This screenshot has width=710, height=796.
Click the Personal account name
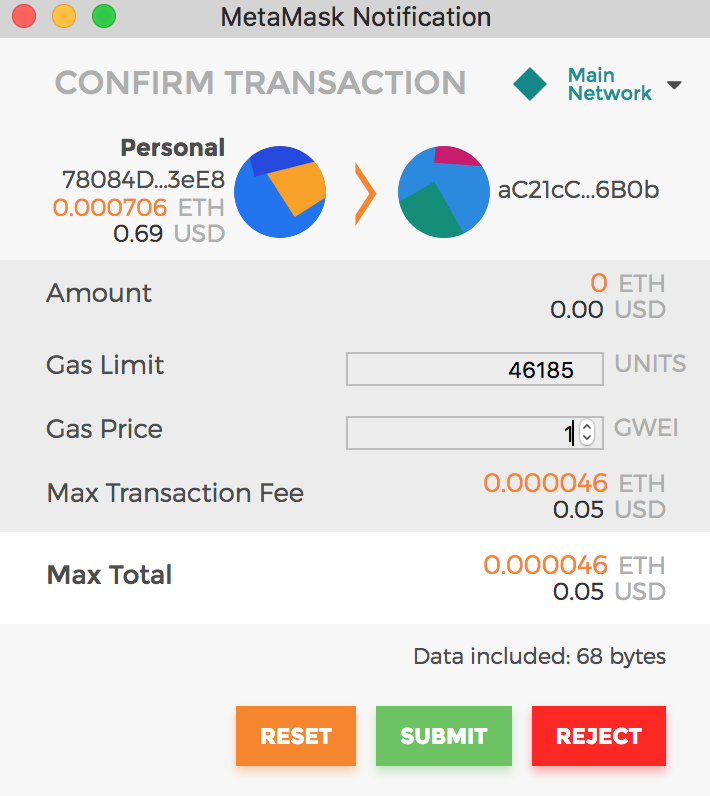pos(173,148)
